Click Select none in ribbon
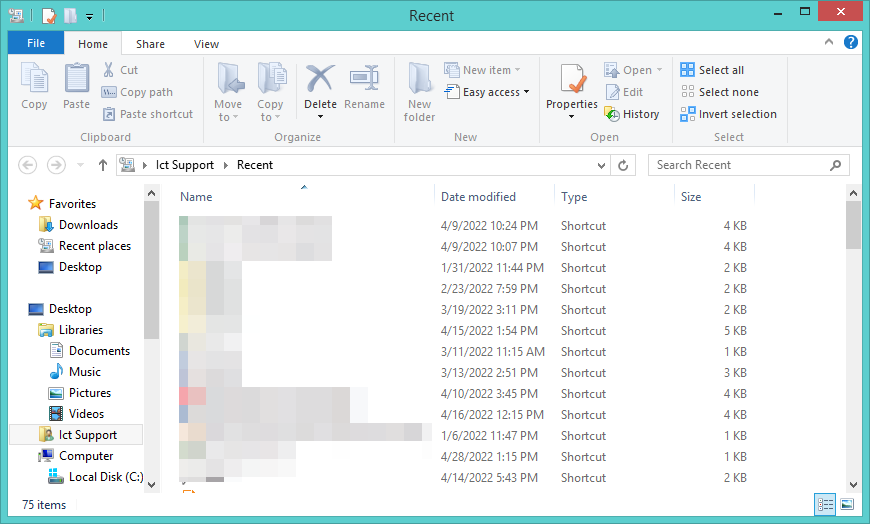Viewport: 870px width, 524px height. coord(719,92)
